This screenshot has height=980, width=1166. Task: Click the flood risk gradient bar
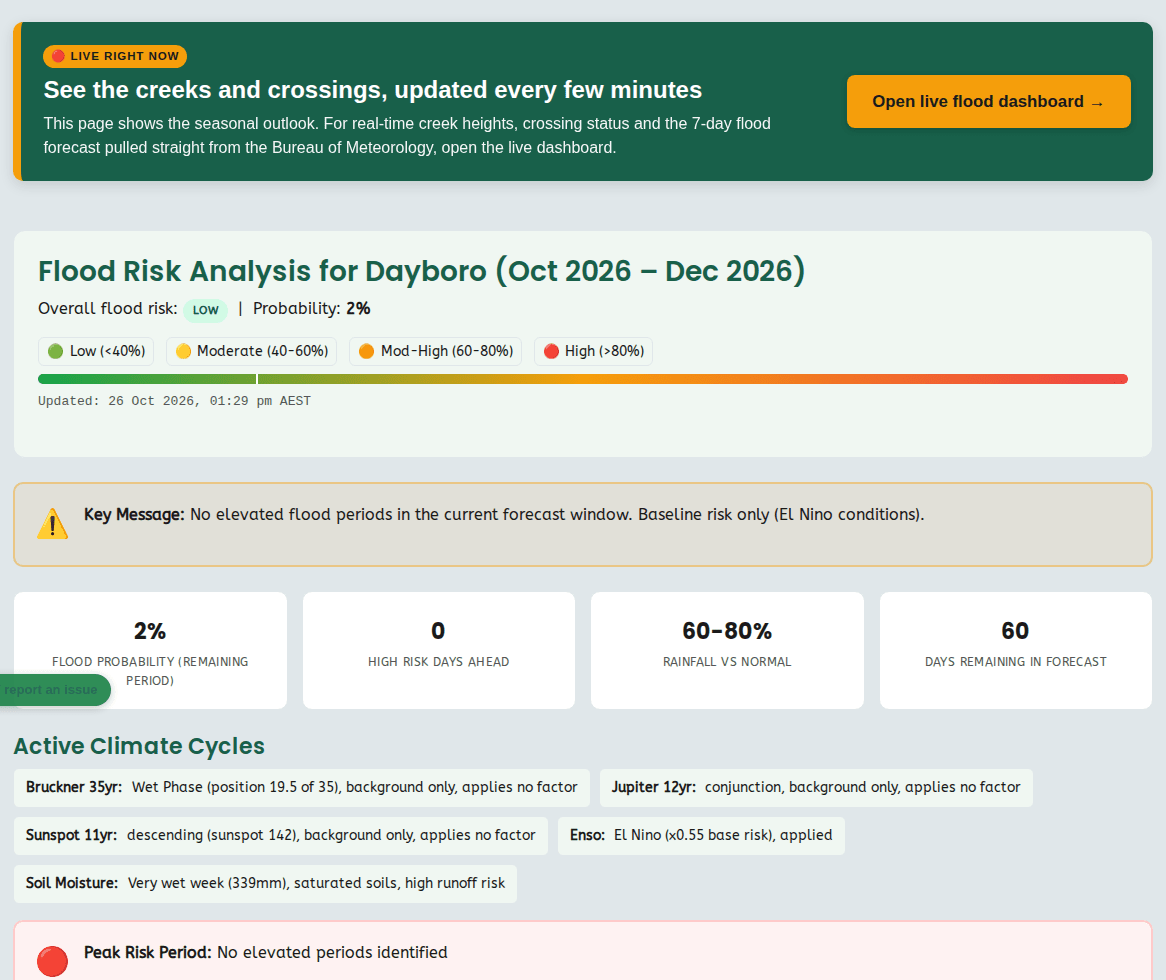(583, 379)
